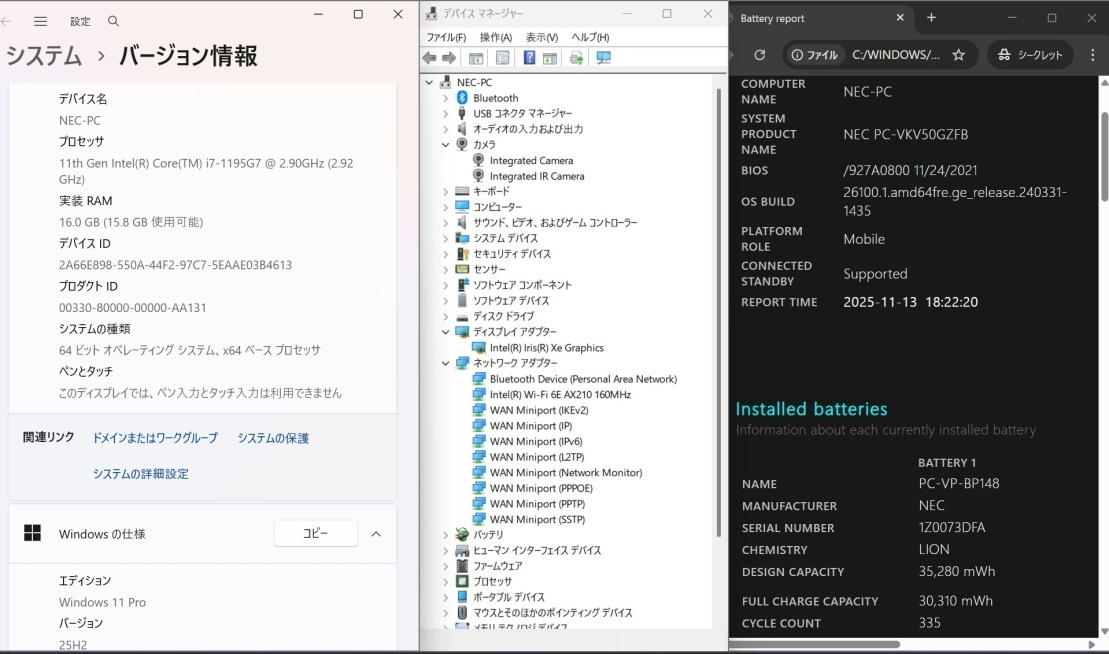Expand the バッテリ device category
The width and height of the screenshot is (1109, 654).
pyautogui.click(x=446, y=535)
